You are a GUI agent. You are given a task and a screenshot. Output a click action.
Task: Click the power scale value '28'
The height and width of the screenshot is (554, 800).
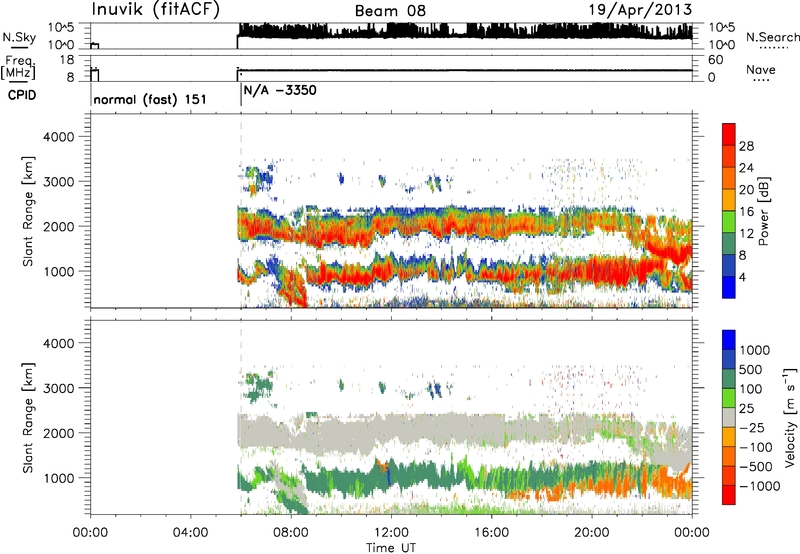746,146
